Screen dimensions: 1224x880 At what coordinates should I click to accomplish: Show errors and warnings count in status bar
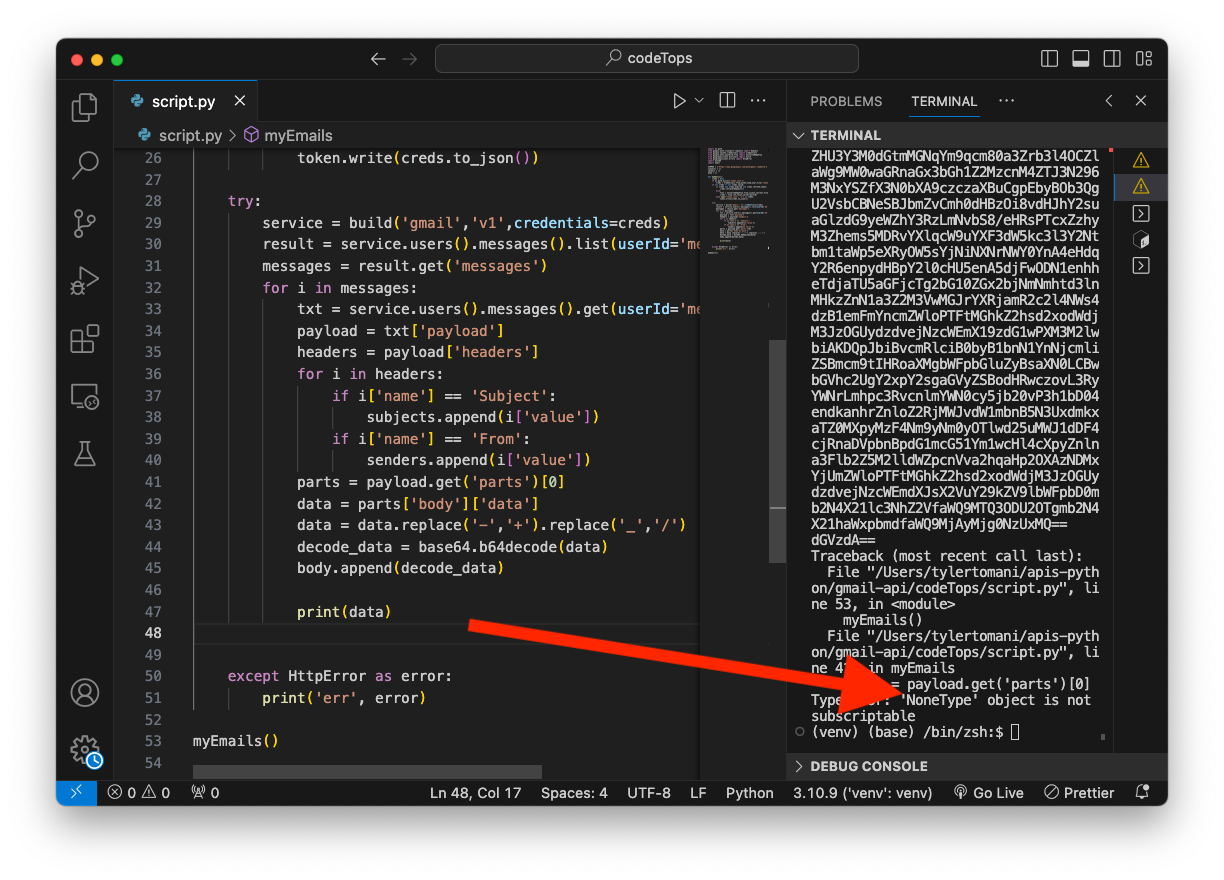tap(139, 793)
